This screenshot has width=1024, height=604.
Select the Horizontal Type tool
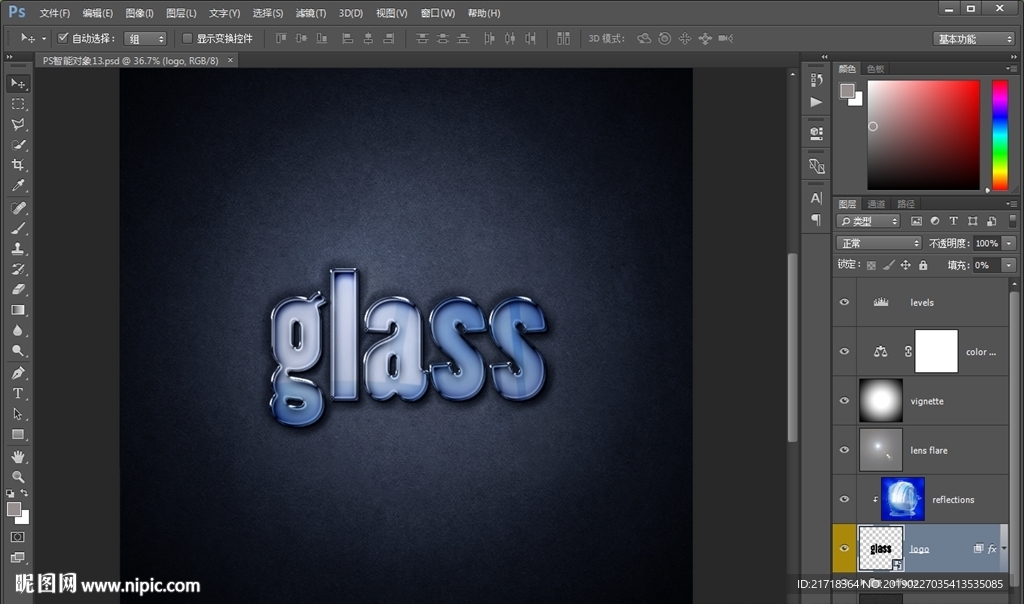[x=18, y=393]
